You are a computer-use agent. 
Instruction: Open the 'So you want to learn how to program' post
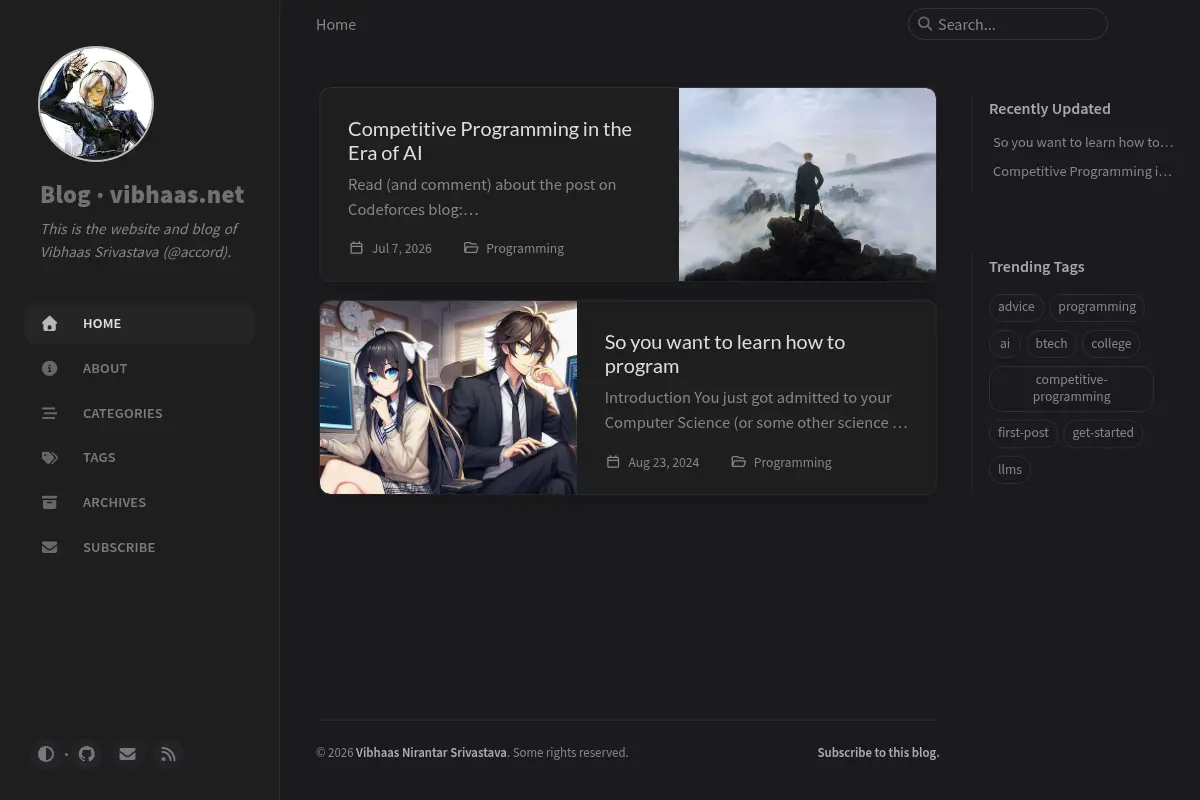coord(725,354)
